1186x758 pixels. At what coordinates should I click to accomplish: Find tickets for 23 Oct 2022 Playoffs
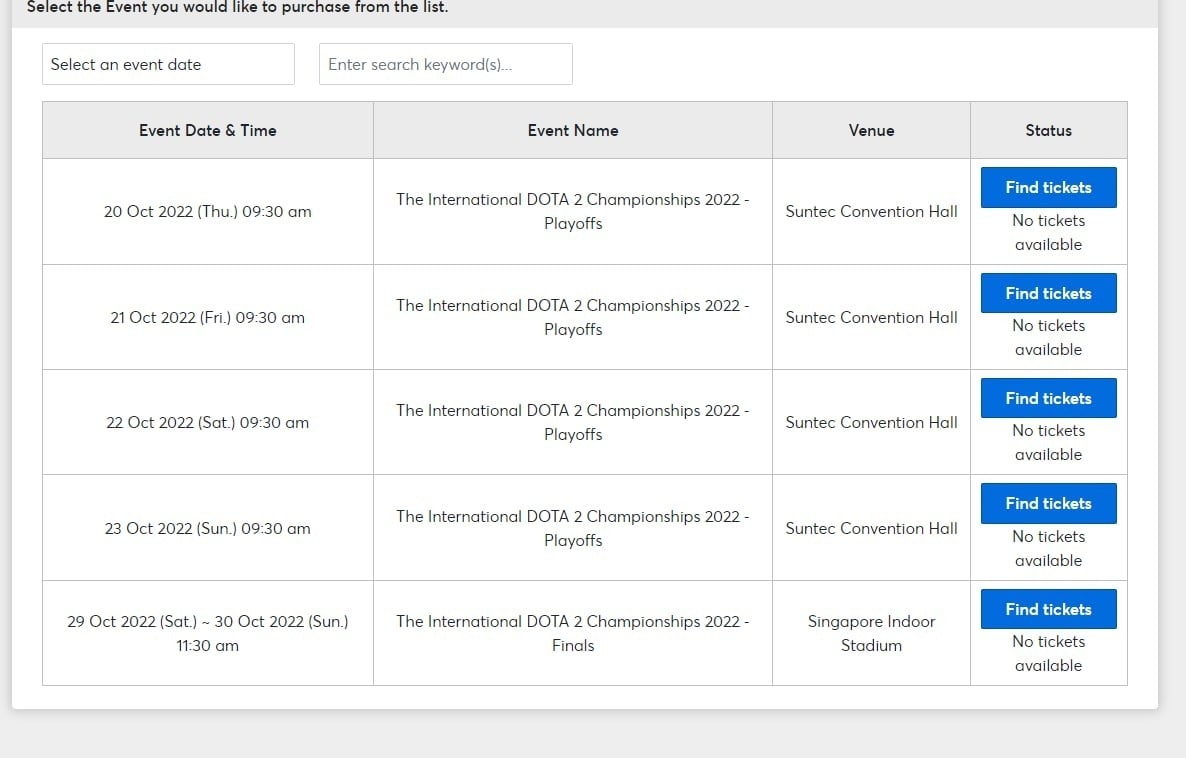(x=1048, y=504)
